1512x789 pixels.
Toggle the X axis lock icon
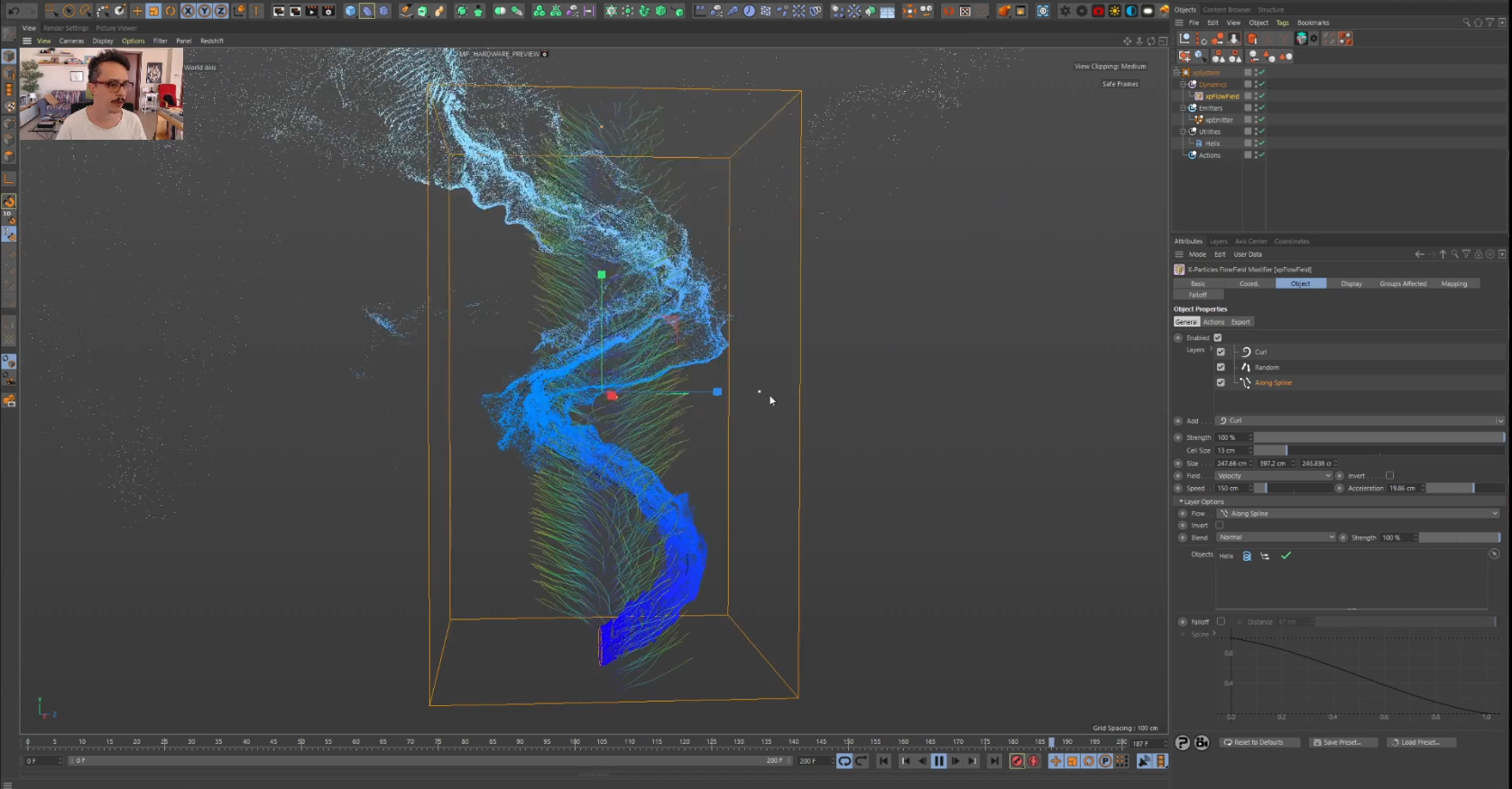188,11
